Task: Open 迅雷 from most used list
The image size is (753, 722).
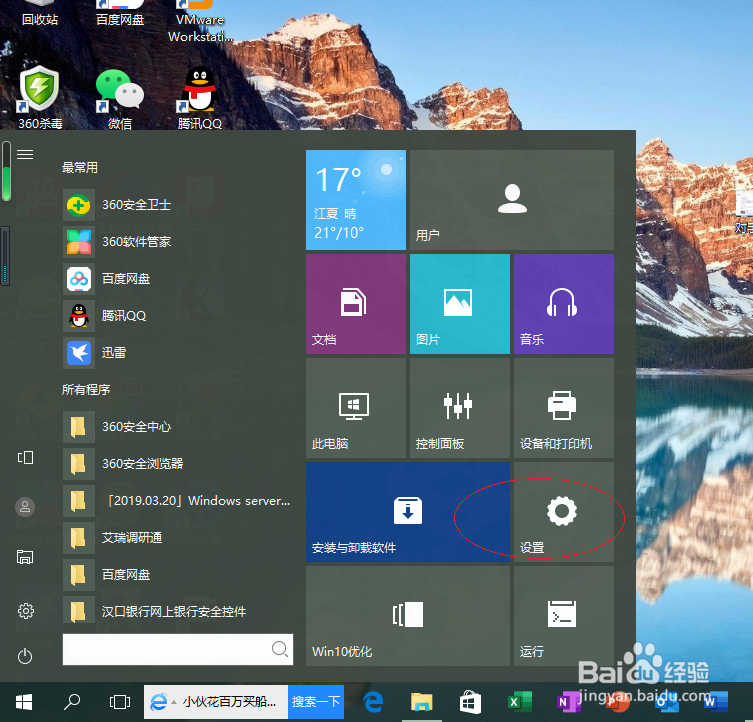Action: [x=177, y=353]
